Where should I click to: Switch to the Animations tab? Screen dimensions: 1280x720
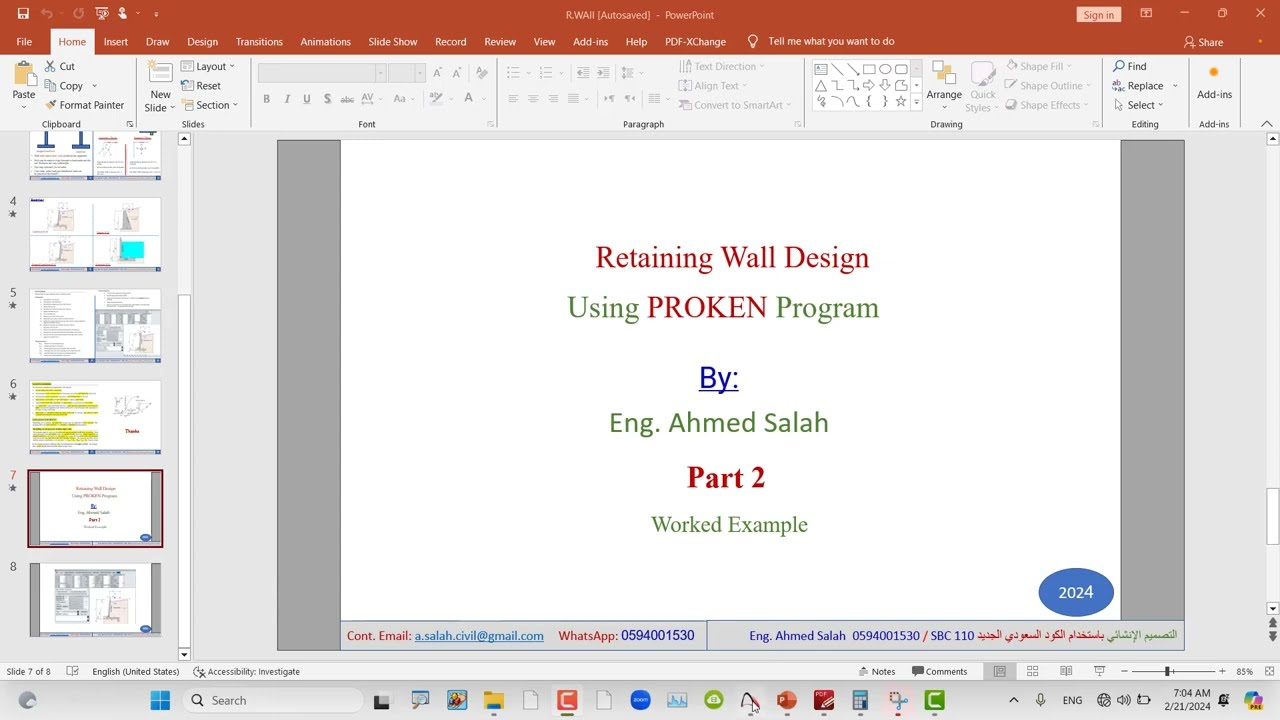click(326, 42)
